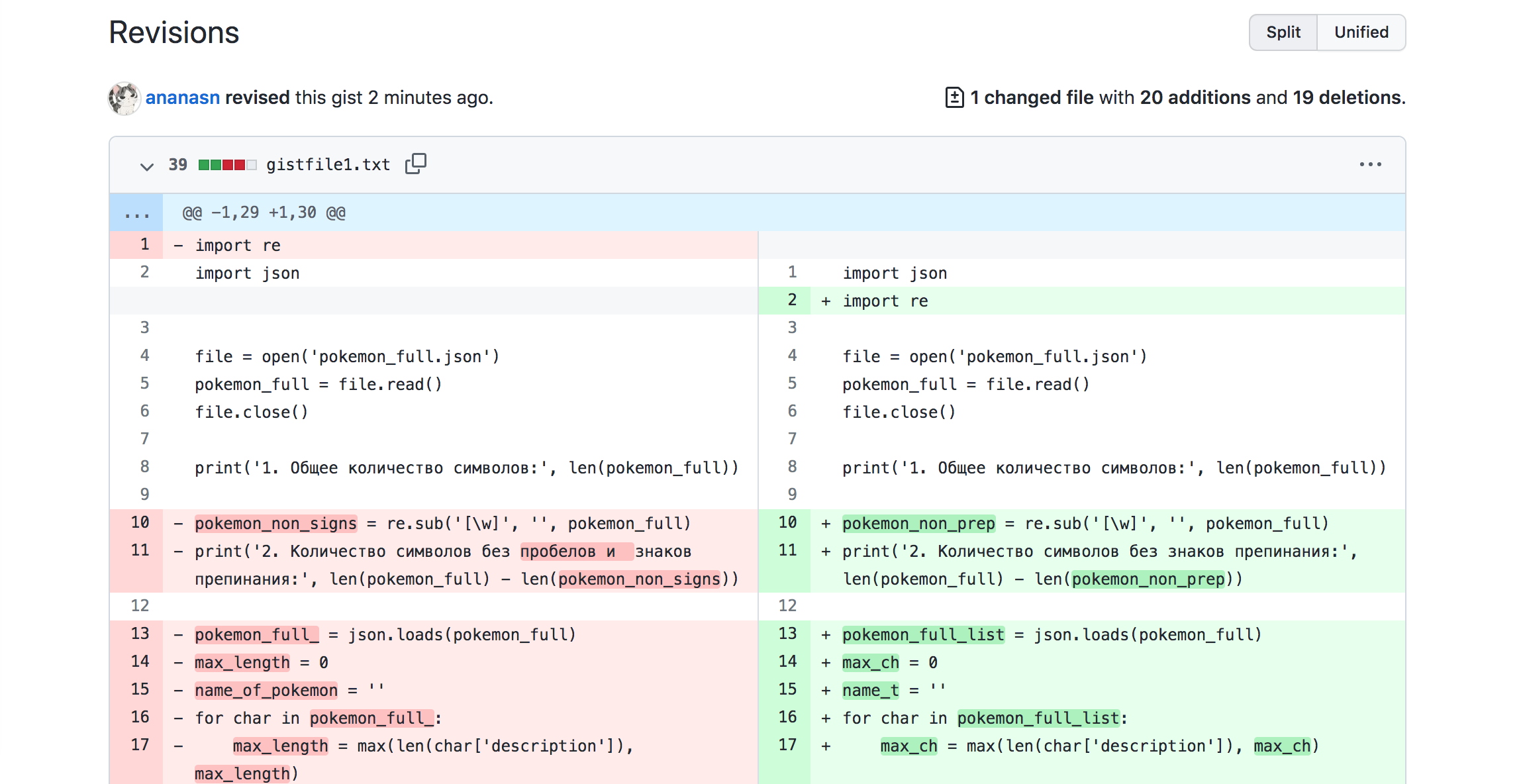Collapse the gistfile1.txt diff using the chevron
Image resolution: width=1523 pixels, height=784 pixels.
tap(146, 166)
